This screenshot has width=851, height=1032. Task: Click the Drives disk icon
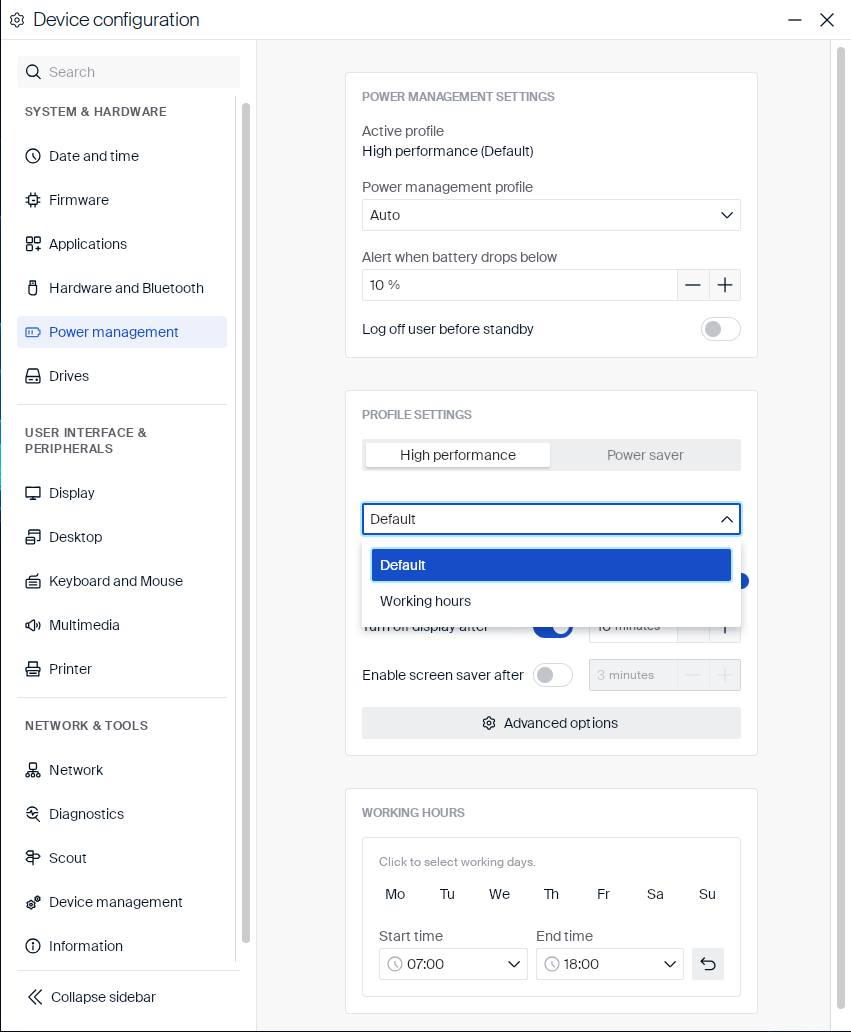pos(33,376)
